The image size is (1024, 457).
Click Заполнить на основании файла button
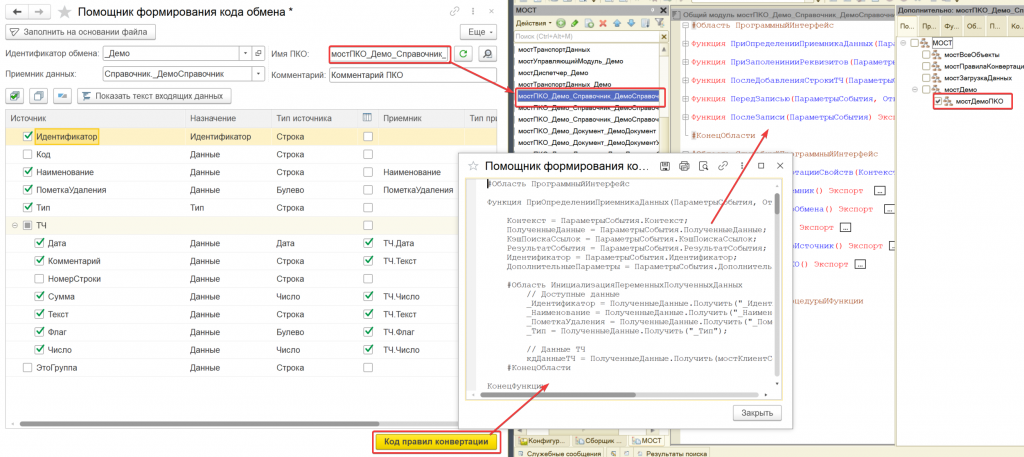80,32
